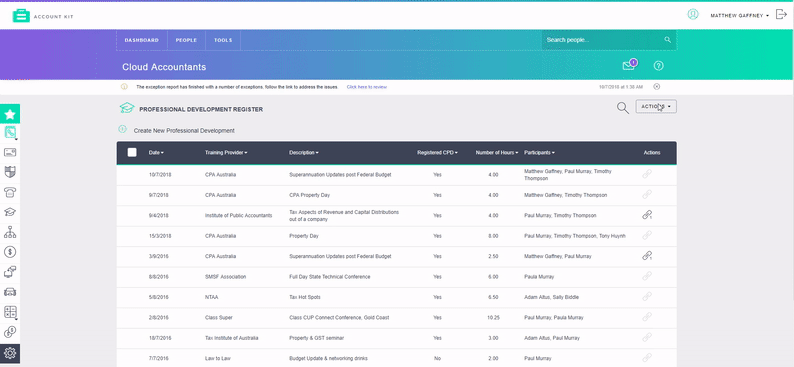Select the 'Tax Hot Spots' description
This screenshot has height=367, width=794.
coord(305,297)
